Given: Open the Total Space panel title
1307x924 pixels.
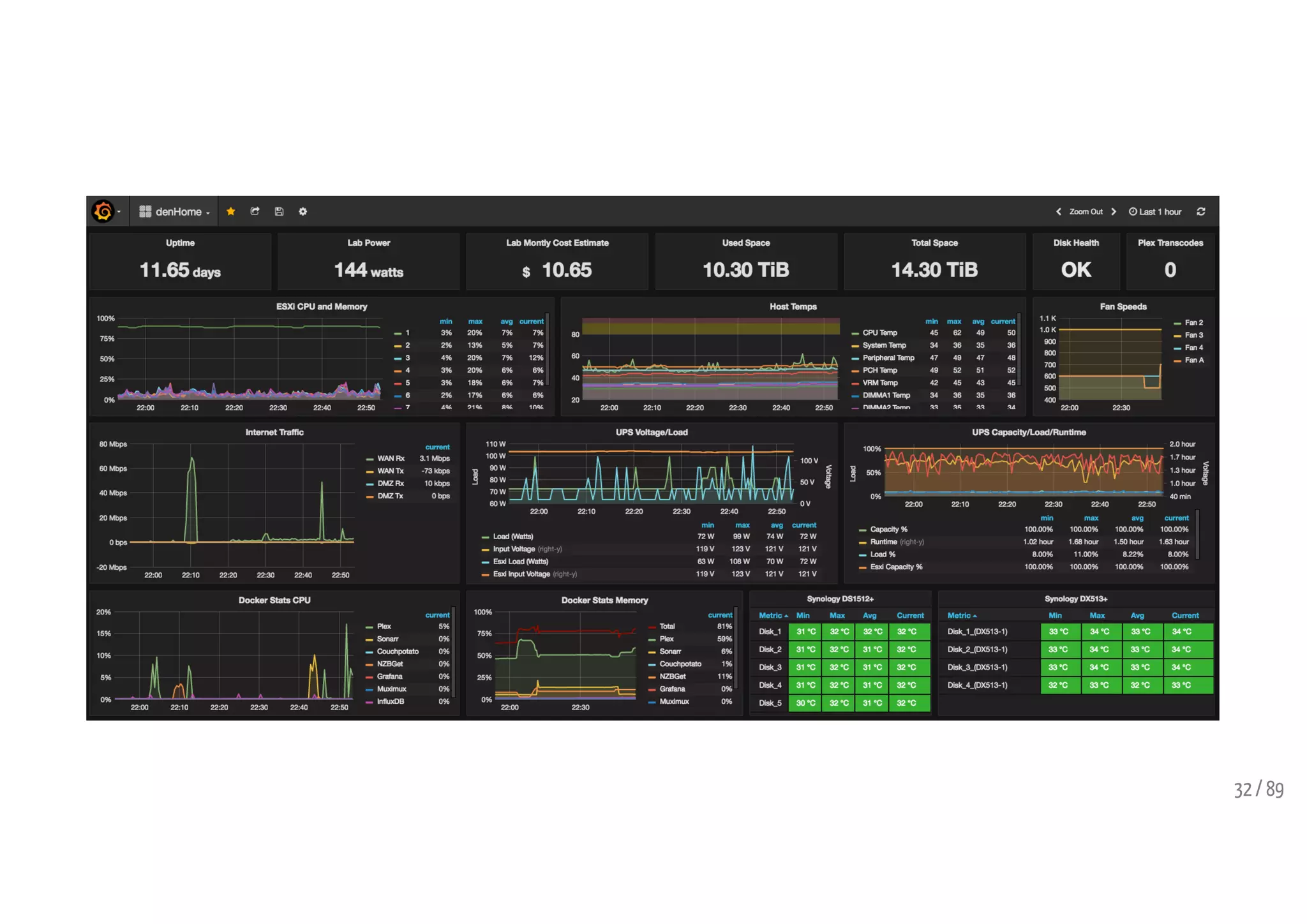Looking at the screenshot, I should click(934, 242).
